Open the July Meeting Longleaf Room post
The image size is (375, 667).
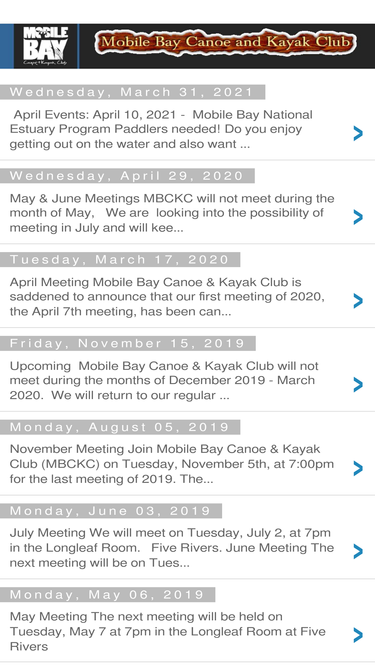click(172, 548)
